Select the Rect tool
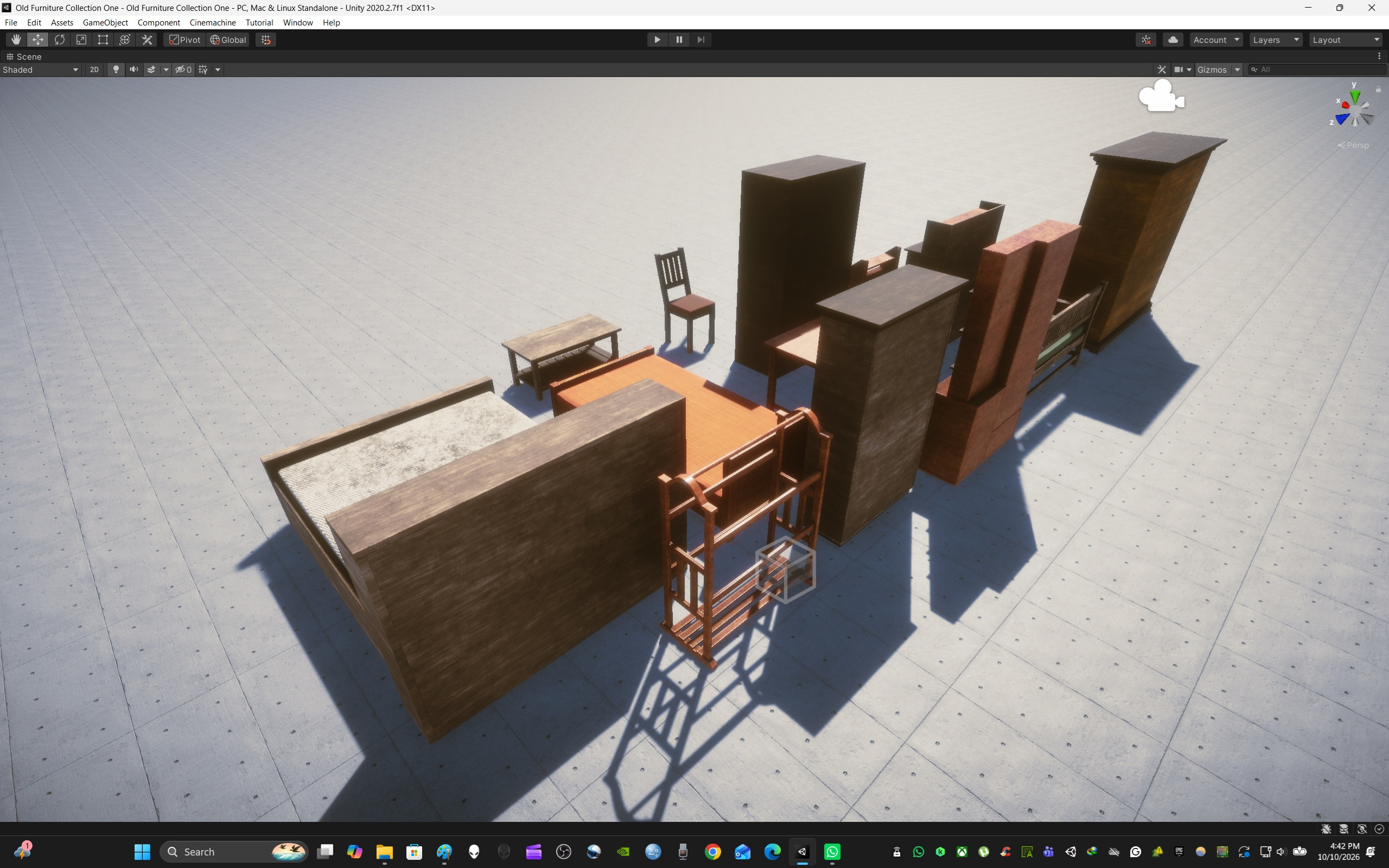 point(103,40)
